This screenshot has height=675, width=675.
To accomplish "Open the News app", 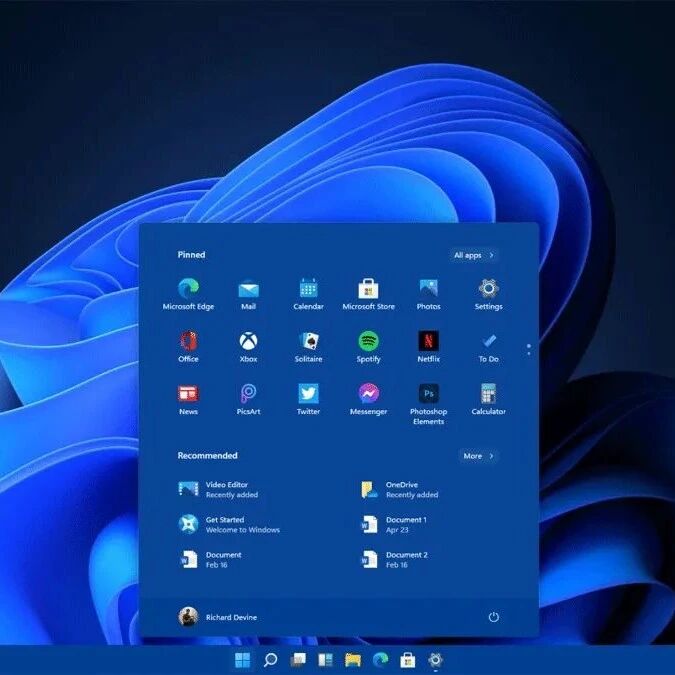I will click(x=188, y=399).
